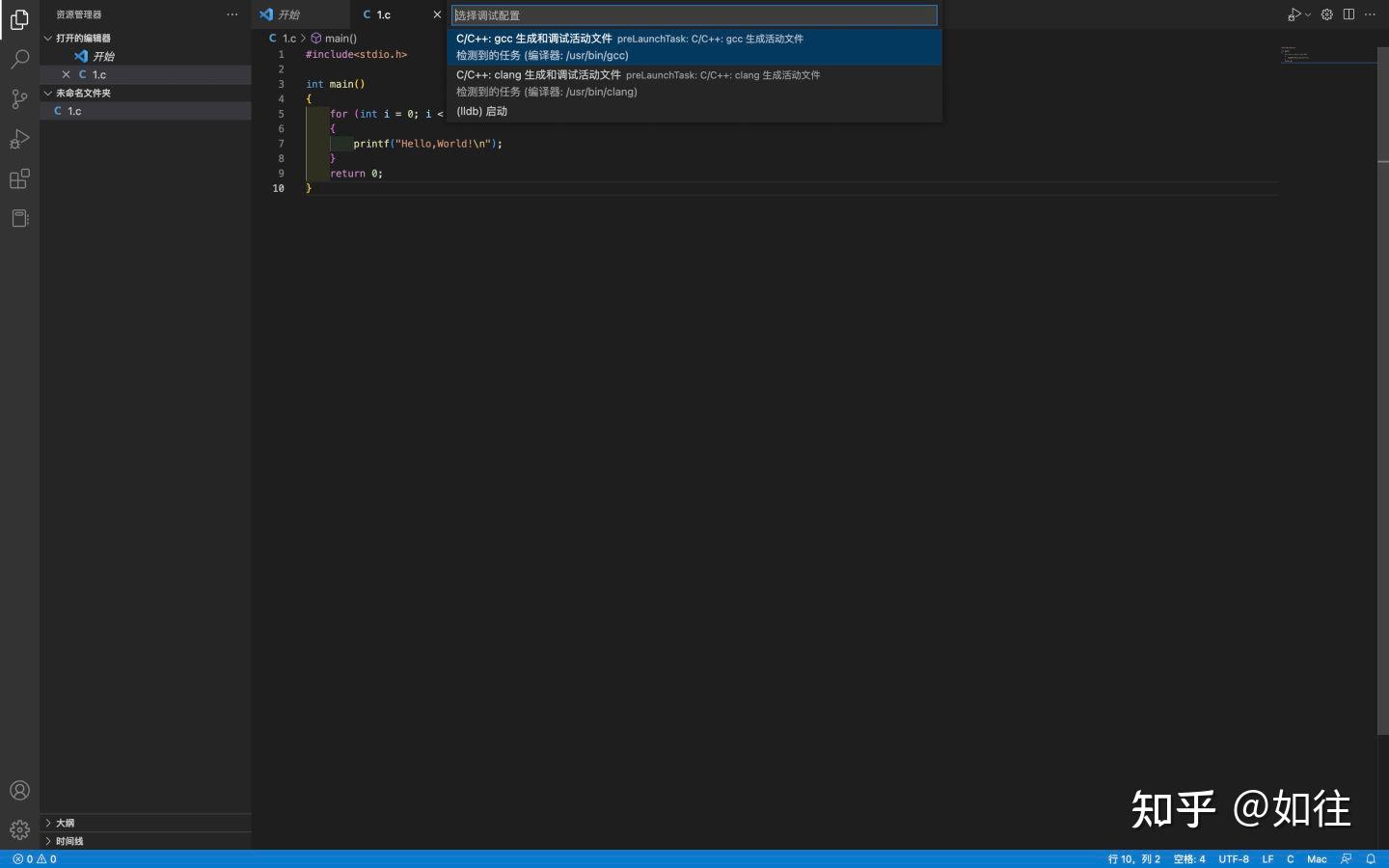Click the minimap code preview

point(1328,55)
